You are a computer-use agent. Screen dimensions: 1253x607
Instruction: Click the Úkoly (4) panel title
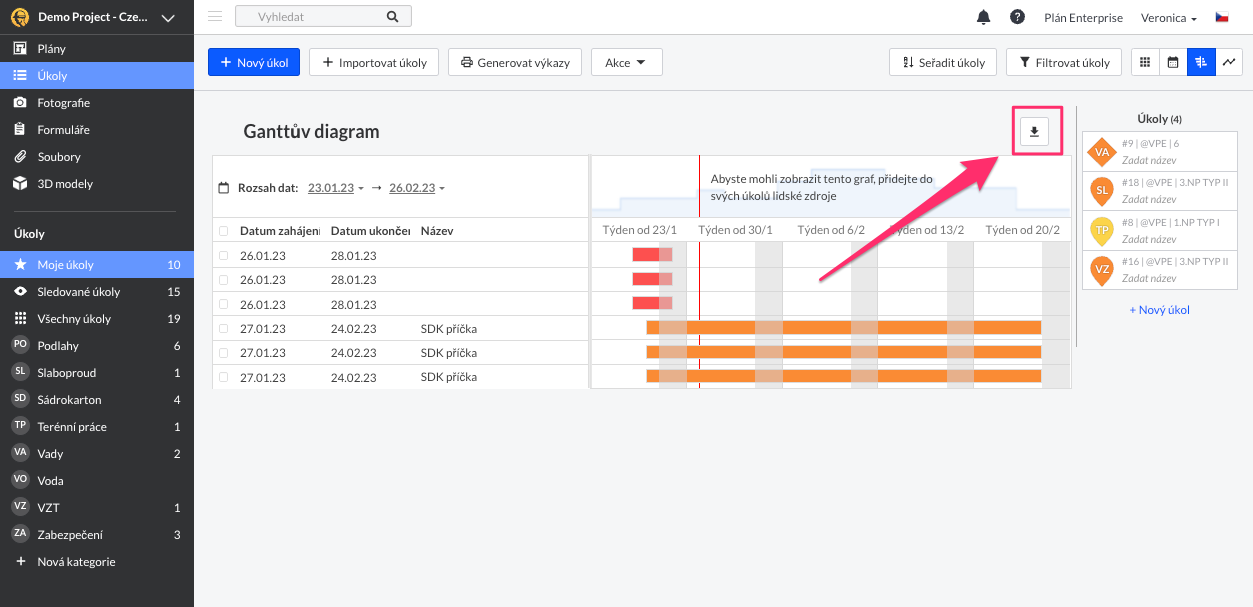[x=1160, y=119]
